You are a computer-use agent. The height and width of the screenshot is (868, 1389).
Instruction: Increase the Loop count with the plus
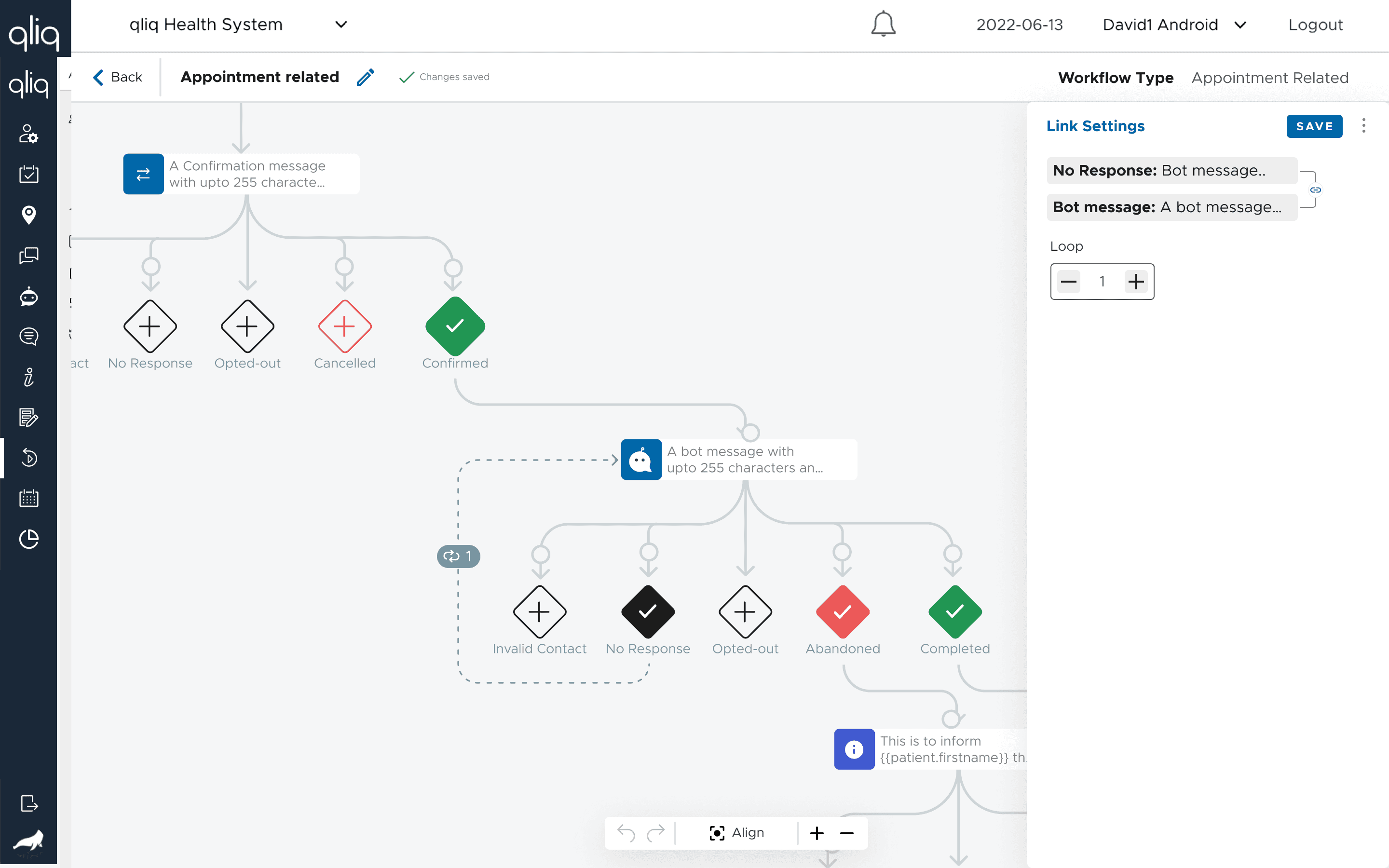tap(1136, 282)
